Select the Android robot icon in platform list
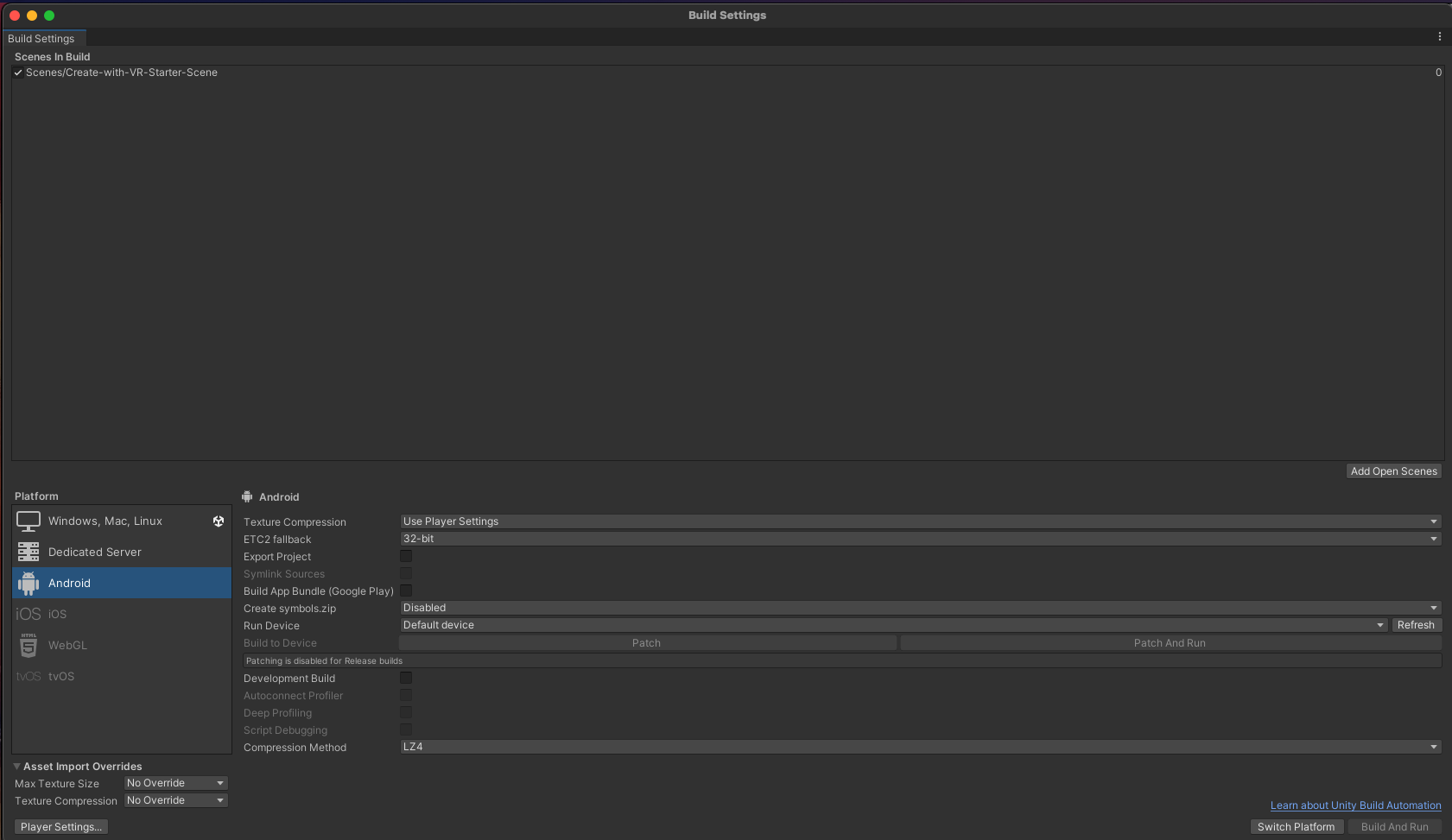 click(x=29, y=584)
